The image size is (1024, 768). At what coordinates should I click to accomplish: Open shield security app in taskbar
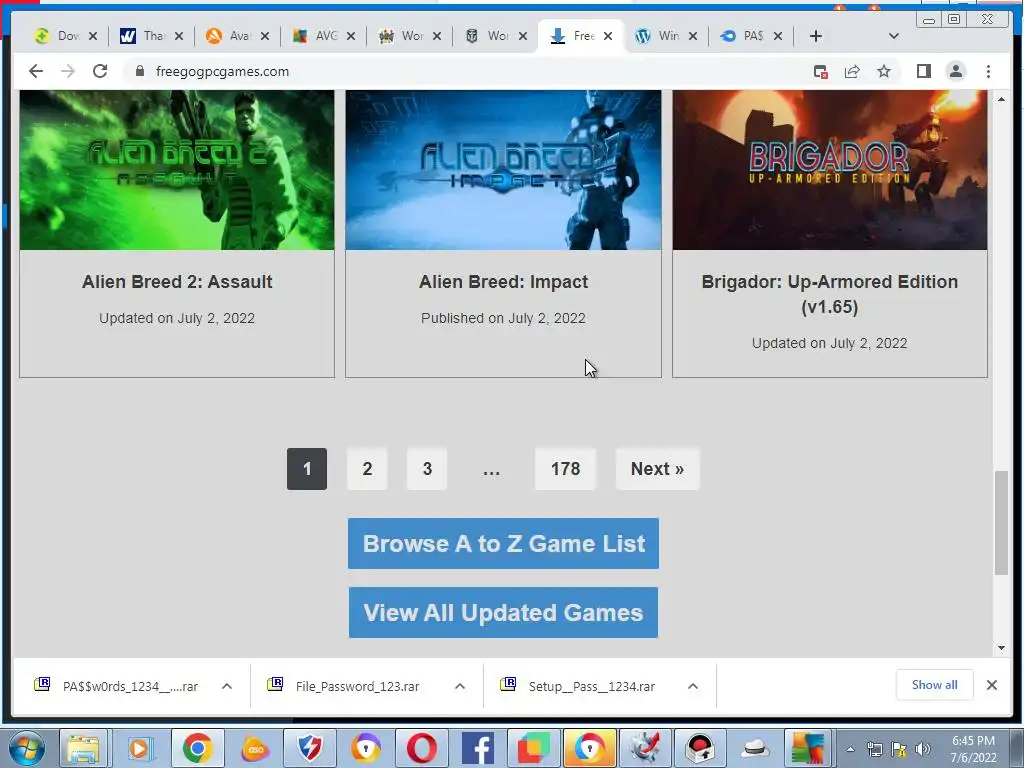tap(310, 748)
